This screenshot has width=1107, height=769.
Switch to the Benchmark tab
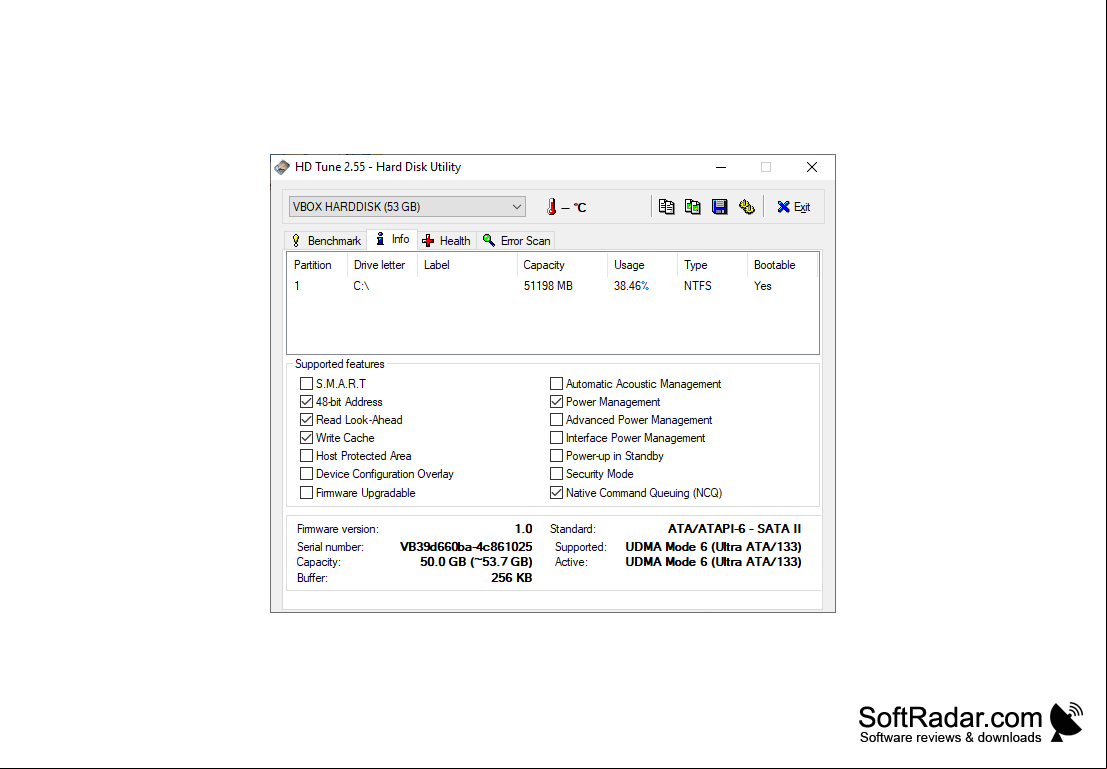click(x=326, y=241)
